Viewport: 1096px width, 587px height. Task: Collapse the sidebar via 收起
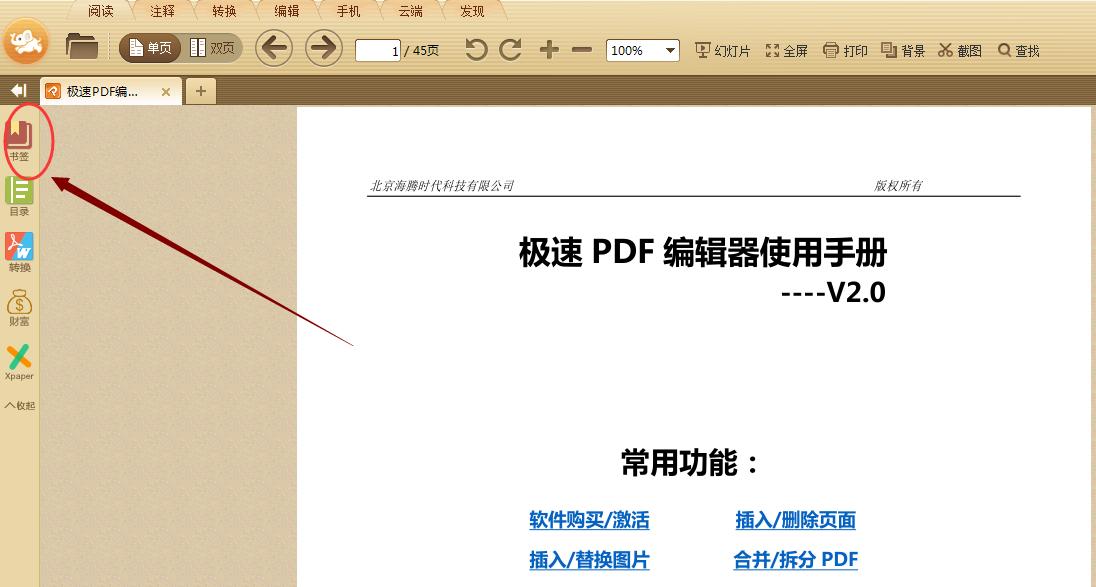[20, 405]
